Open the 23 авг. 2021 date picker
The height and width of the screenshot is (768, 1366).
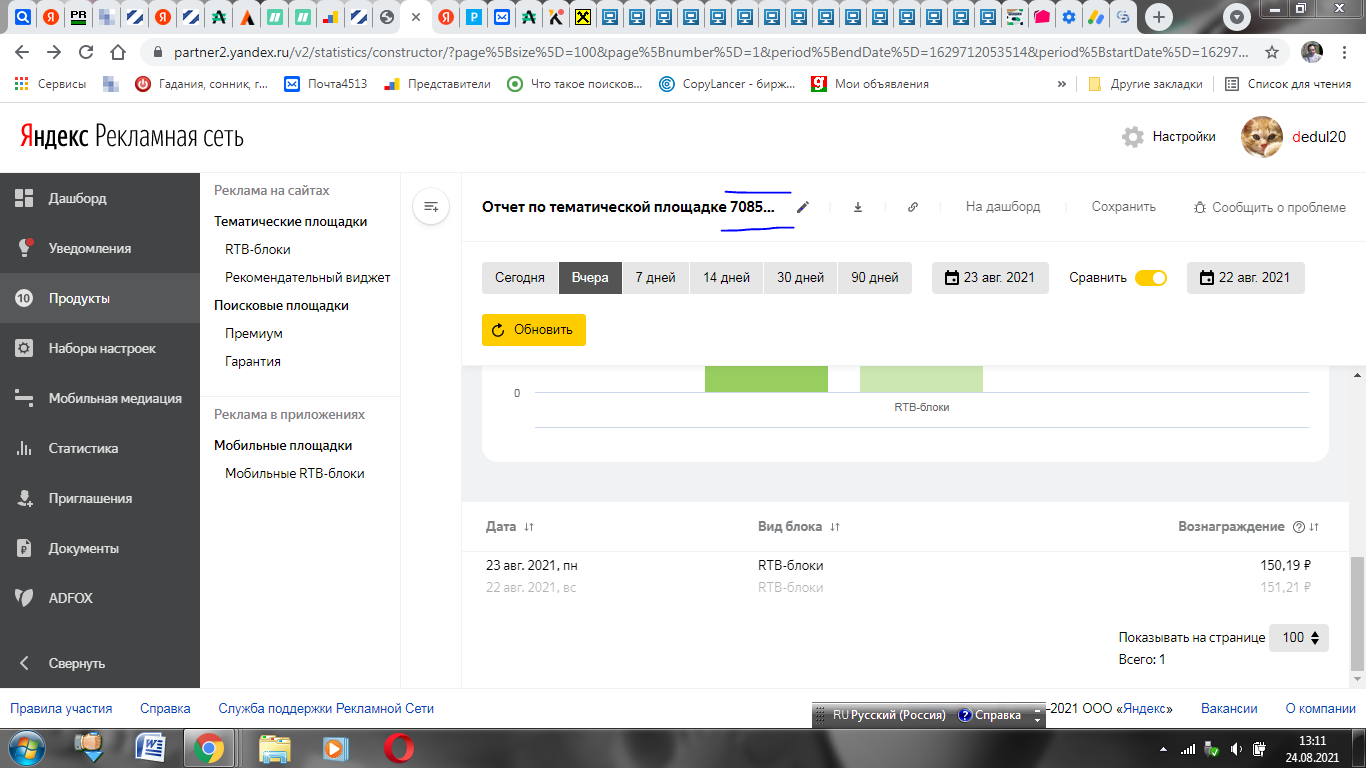(990, 278)
